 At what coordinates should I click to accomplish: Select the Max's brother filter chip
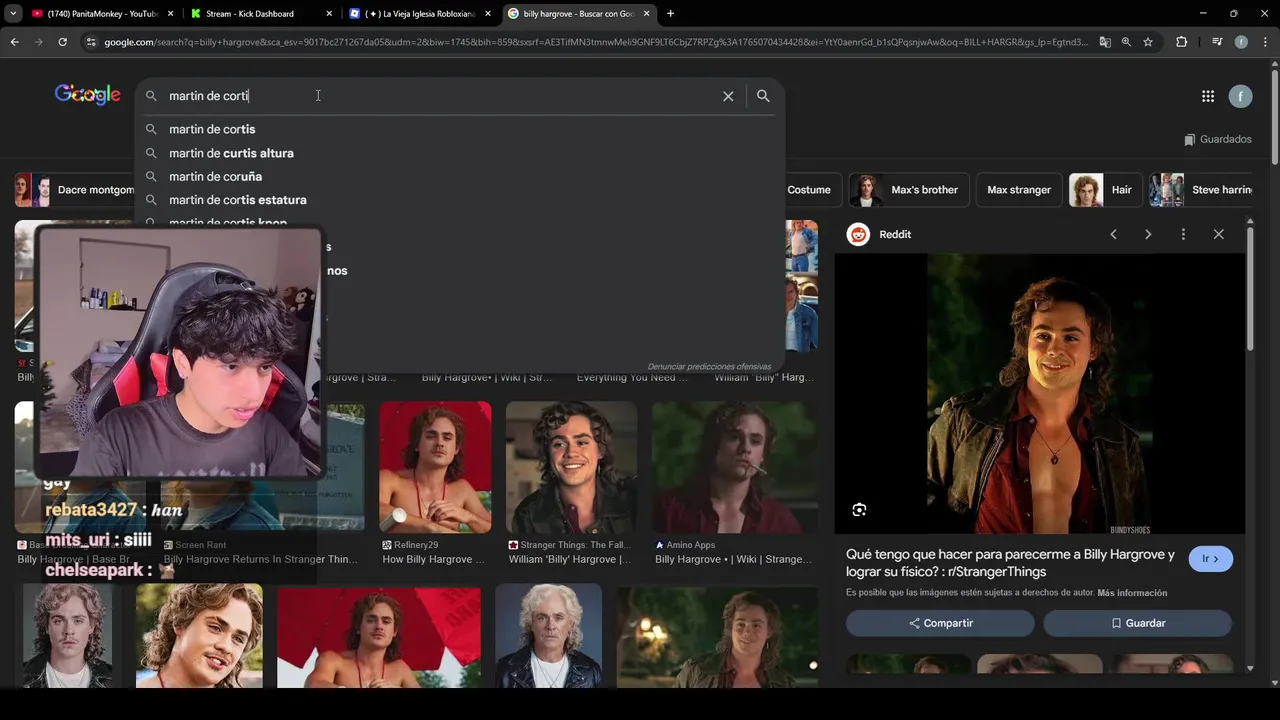pos(909,190)
